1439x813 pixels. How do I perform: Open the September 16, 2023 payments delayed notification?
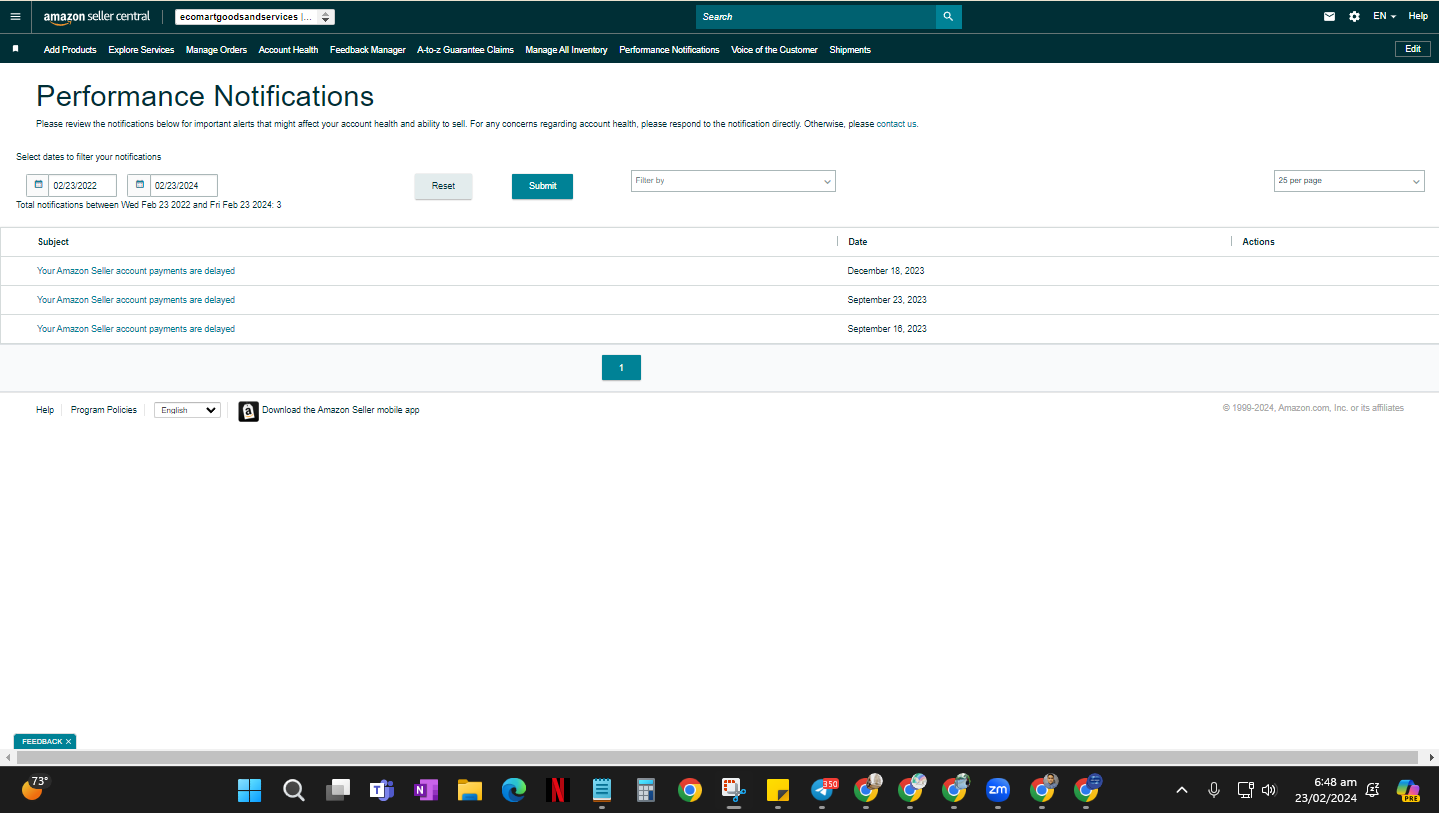(x=136, y=329)
